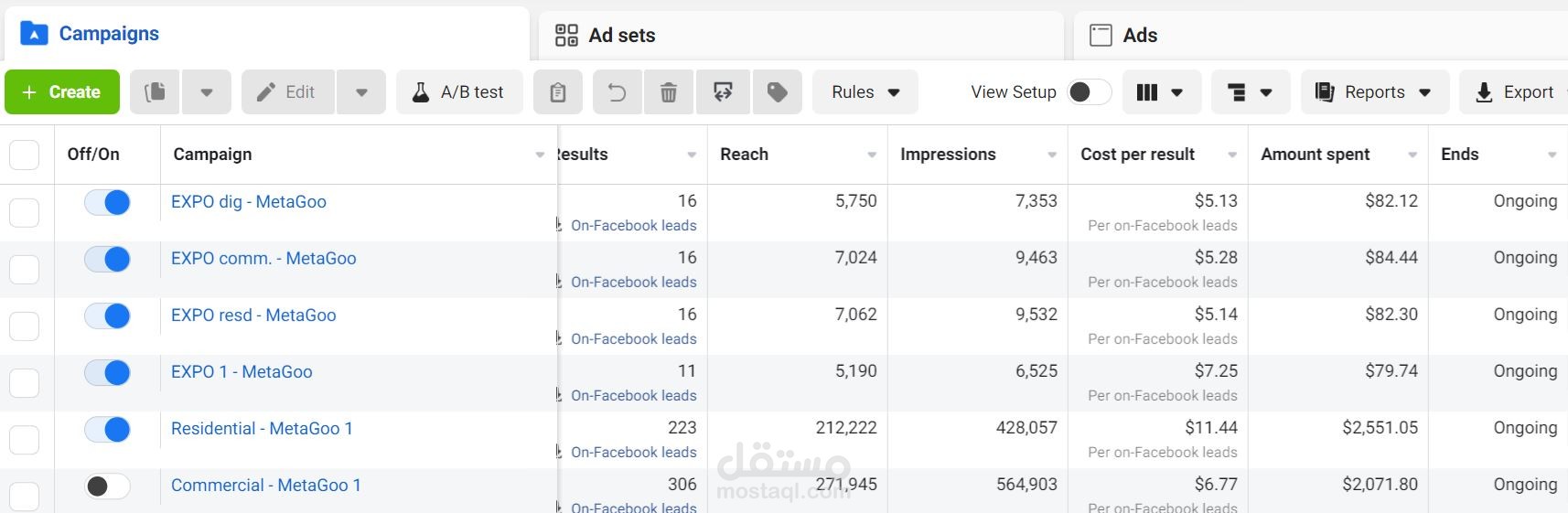Turn off Residential - MetaGoo 1 campaign
Image resolution: width=1568 pixels, height=513 pixels.
coord(107,429)
